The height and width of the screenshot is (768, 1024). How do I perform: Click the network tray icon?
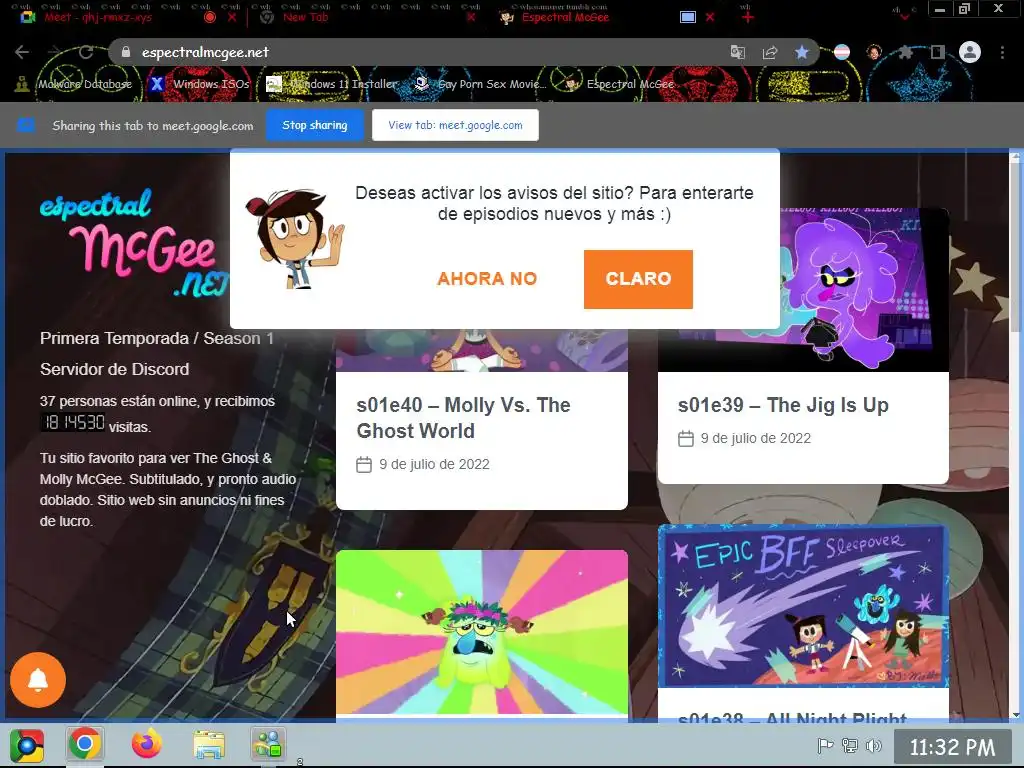coord(850,746)
